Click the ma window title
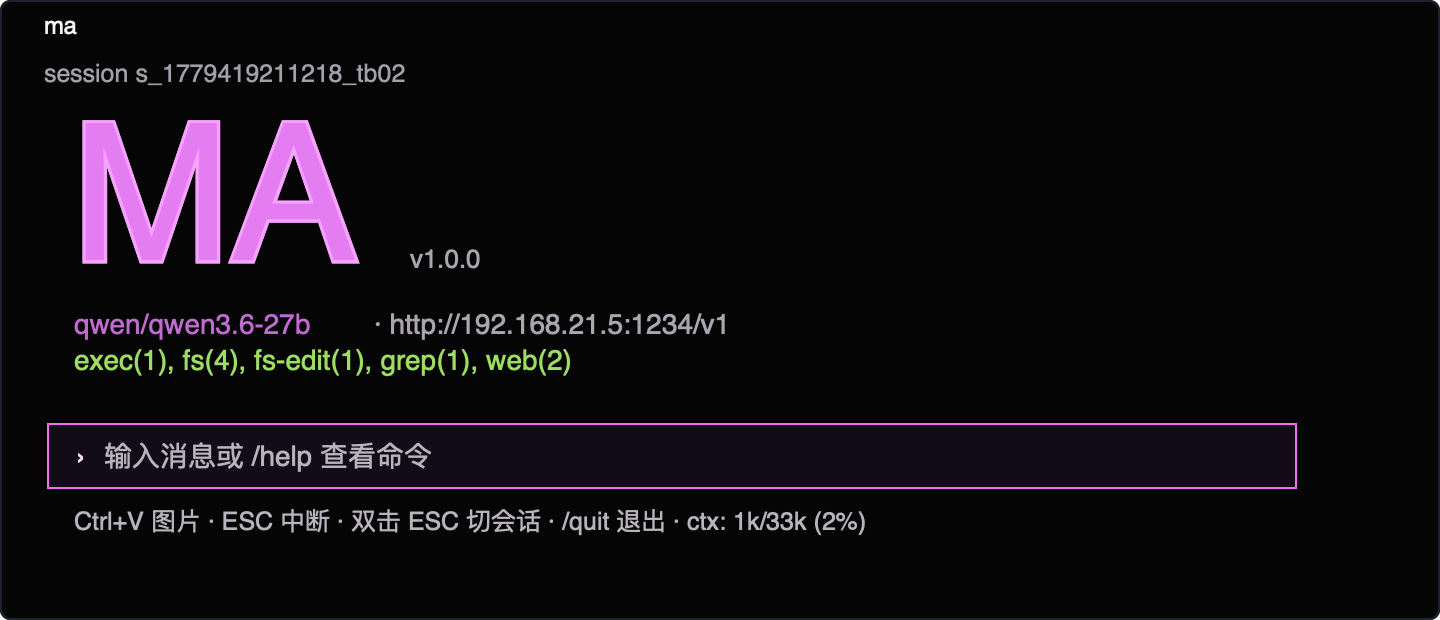 click(x=60, y=27)
